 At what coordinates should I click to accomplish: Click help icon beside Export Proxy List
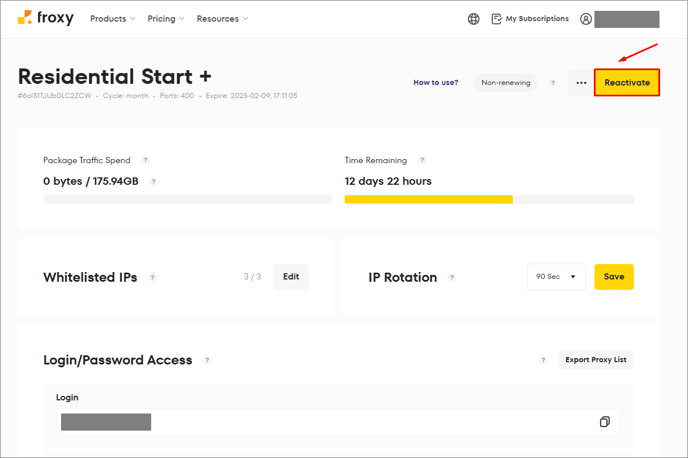pos(543,360)
